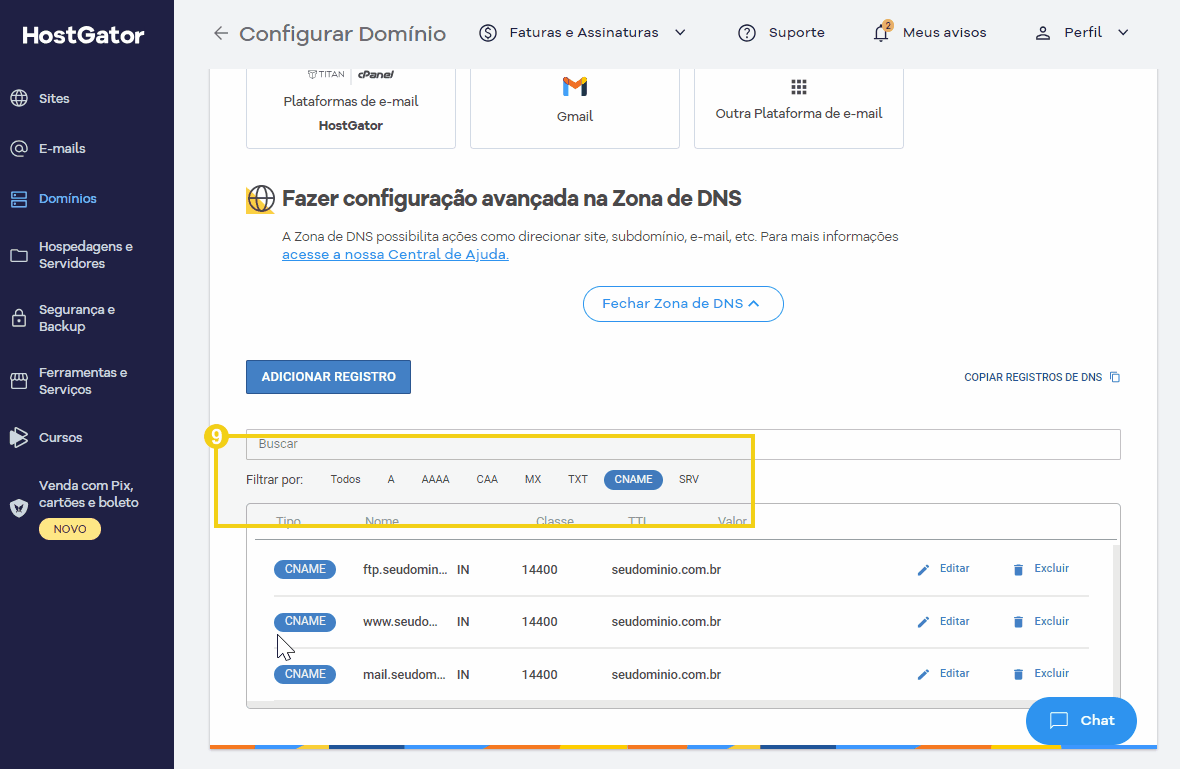This screenshot has height=769, width=1180.
Task: Filter records by AAAA
Action: (435, 479)
